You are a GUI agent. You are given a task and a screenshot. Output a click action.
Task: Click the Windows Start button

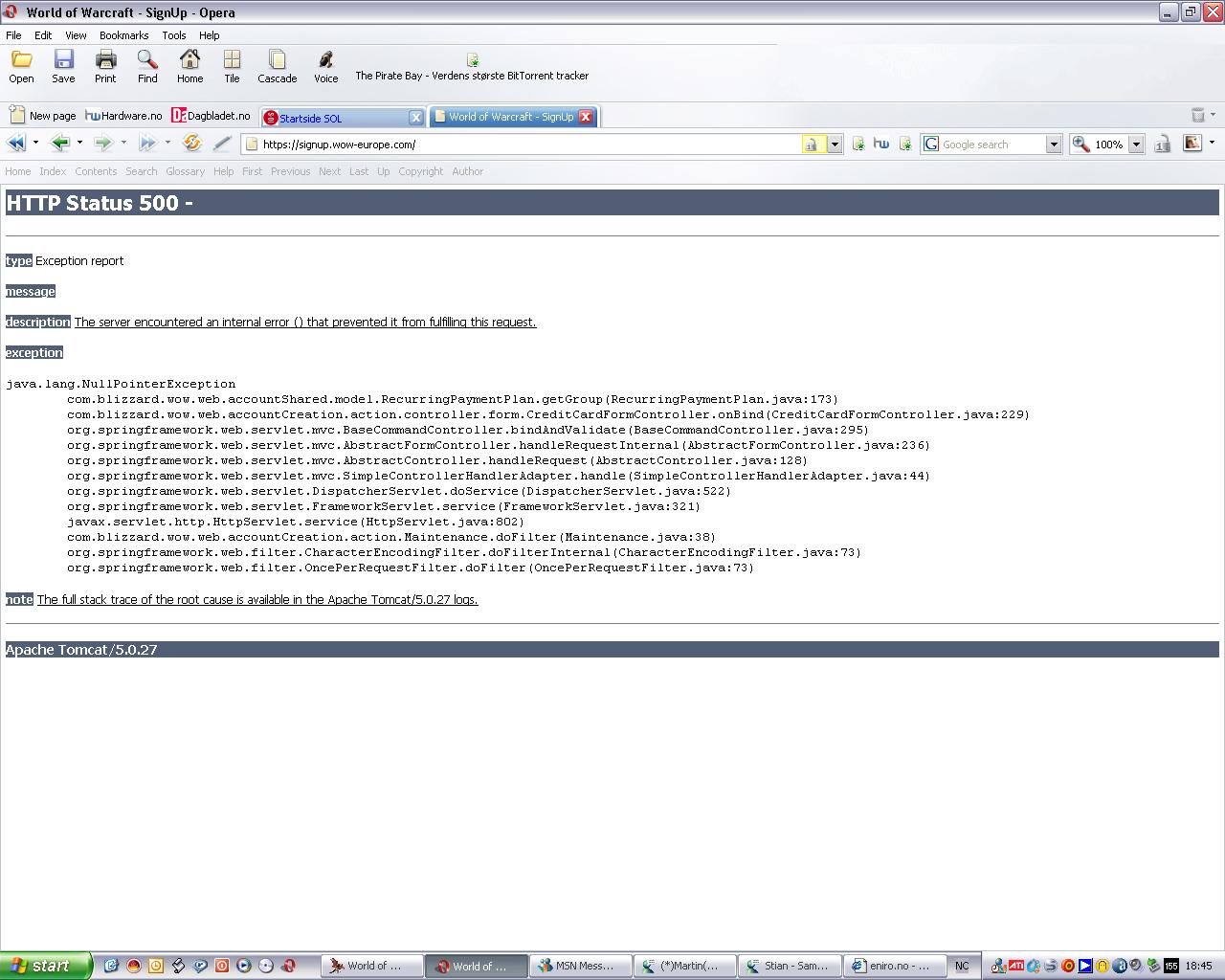(x=46, y=966)
